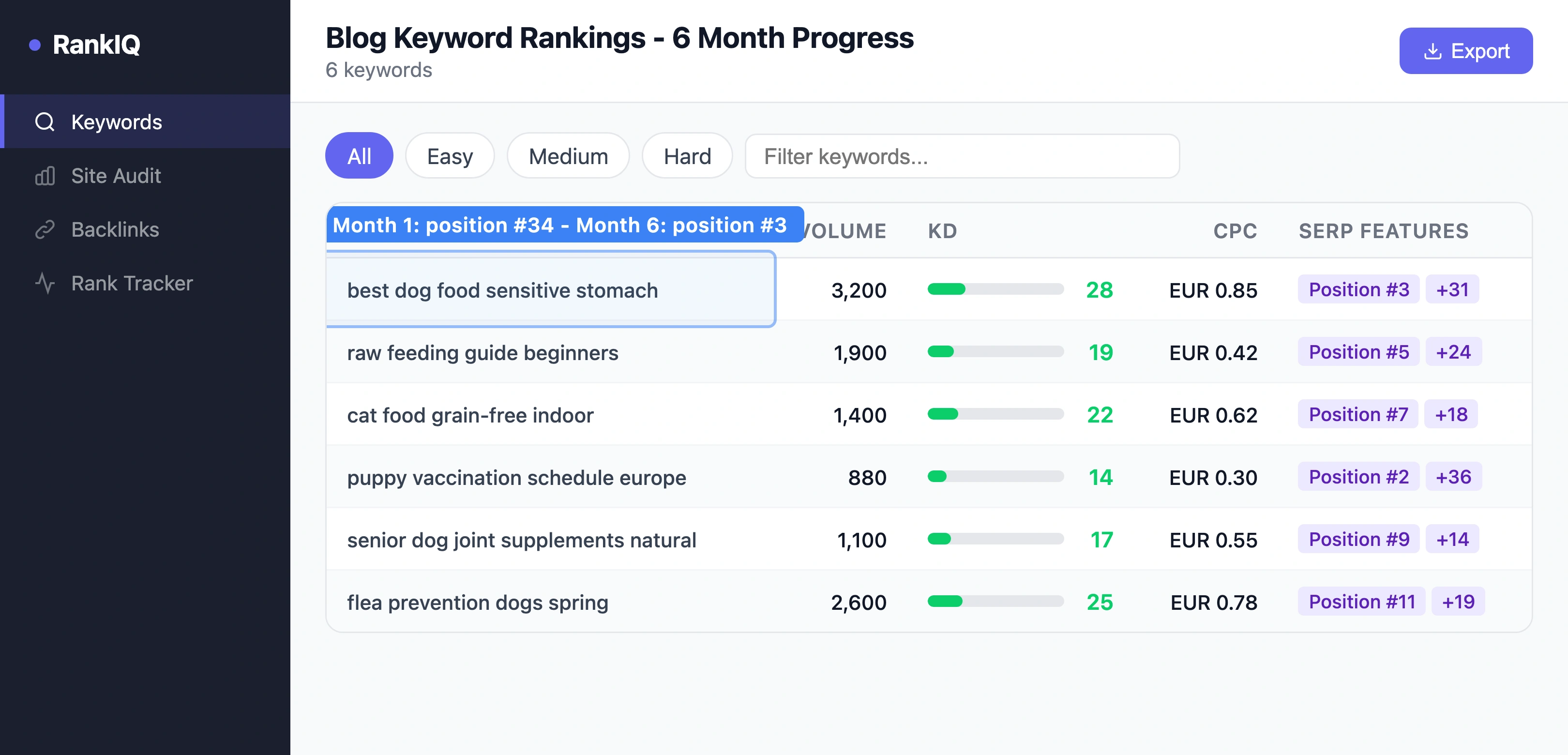This screenshot has height=755, width=1568.
Task: Enable the Easy difficulty filter
Action: (450, 156)
